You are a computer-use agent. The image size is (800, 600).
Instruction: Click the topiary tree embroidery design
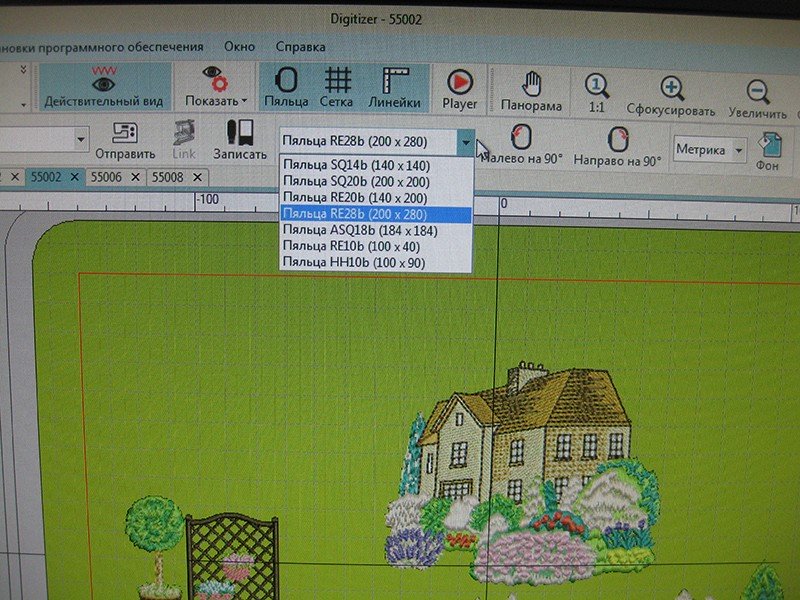click(155, 546)
